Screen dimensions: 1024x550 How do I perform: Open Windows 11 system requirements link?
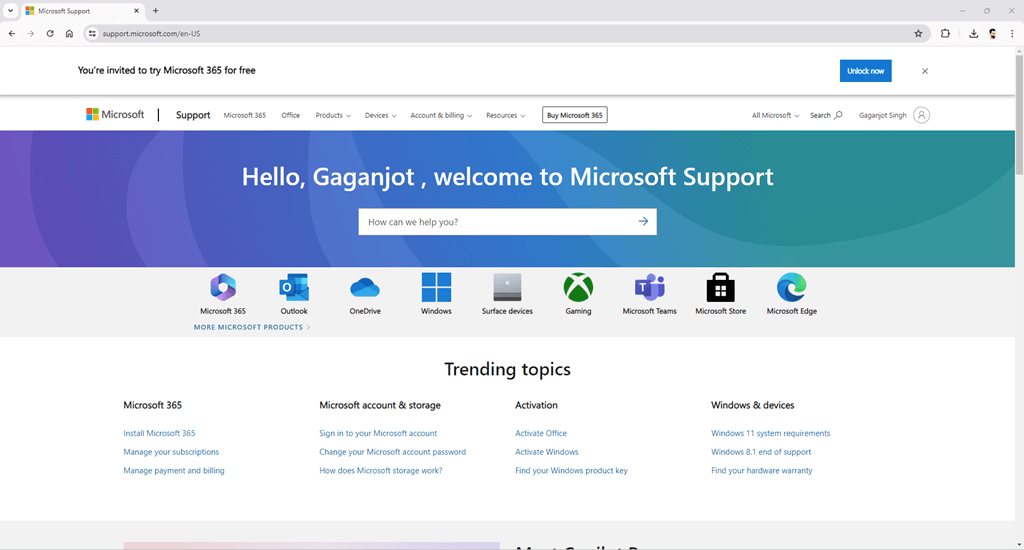click(x=771, y=433)
